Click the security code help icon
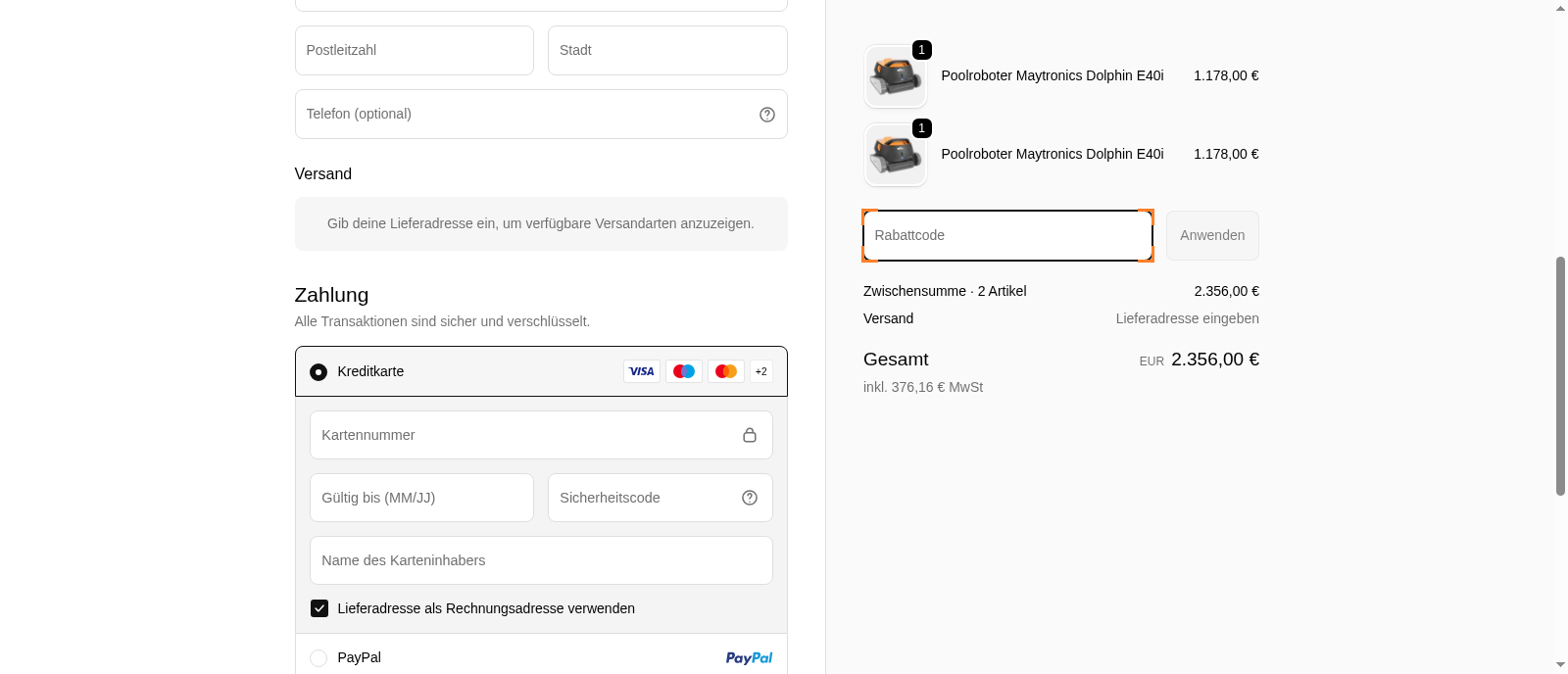Screen dimensions: 1568x674 pyautogui.click(x=750, y=498)
